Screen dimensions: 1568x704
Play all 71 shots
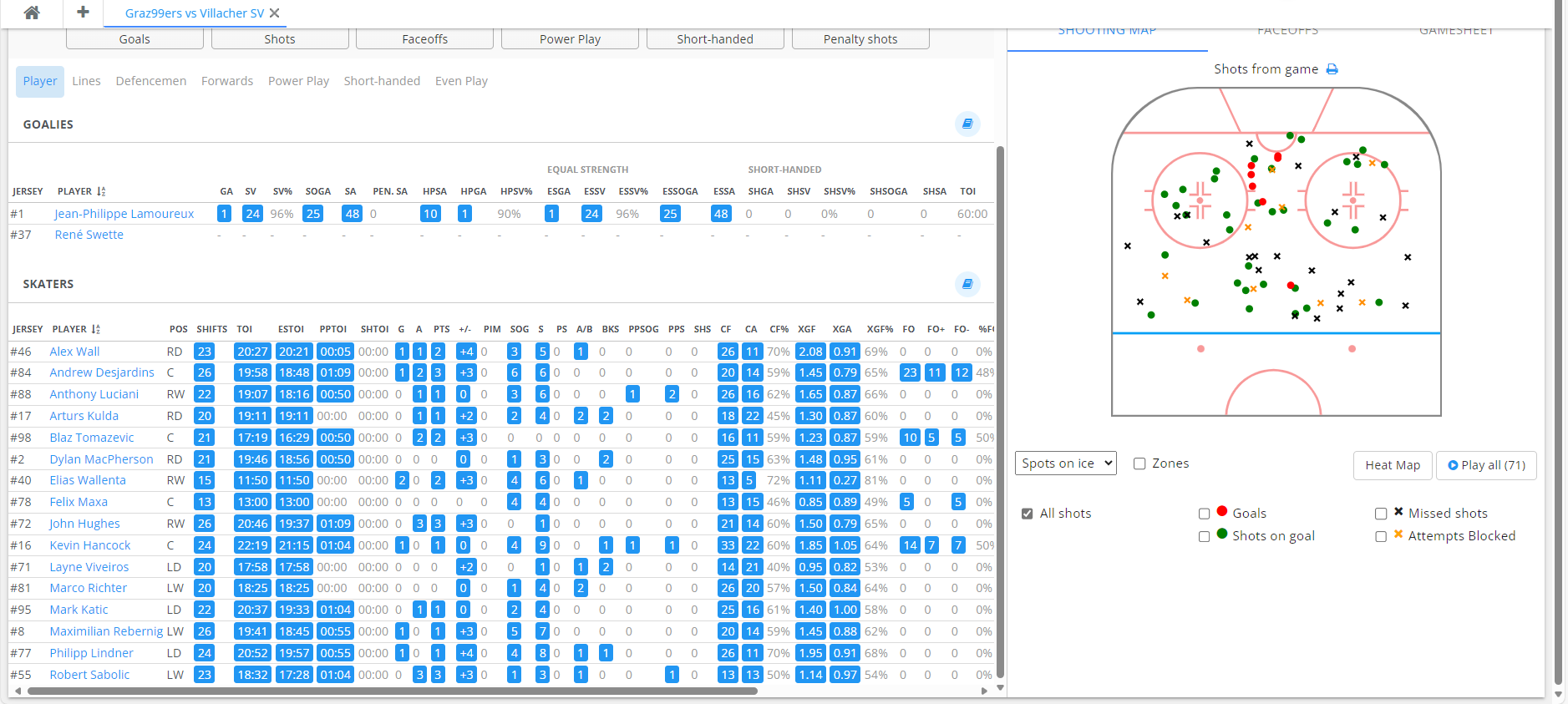point(1485,465)
